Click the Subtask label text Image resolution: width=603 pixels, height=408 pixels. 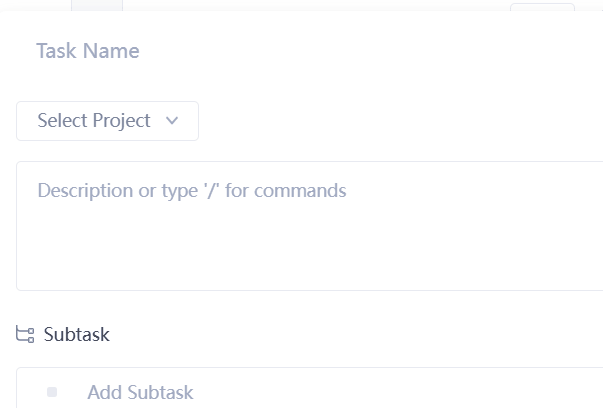click(x=77, y=335)
